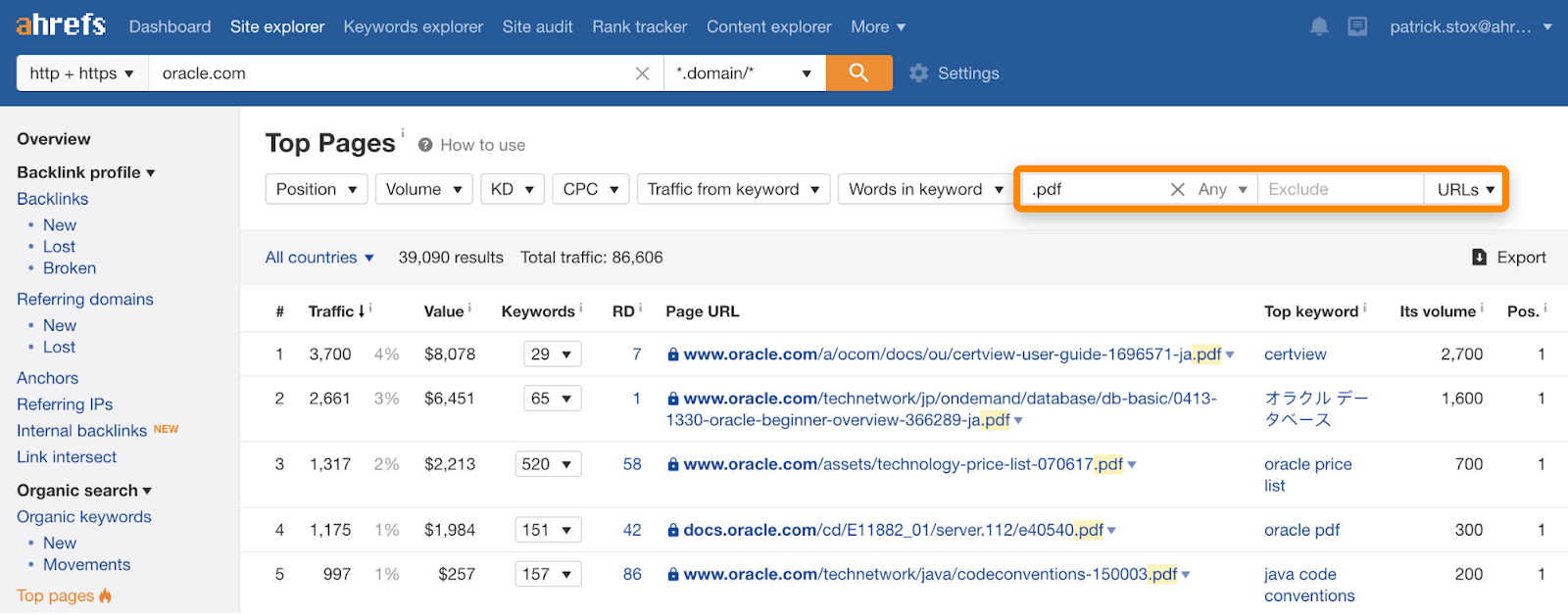
Task: Click the Exclude input field
Action: click(1339, 189)
